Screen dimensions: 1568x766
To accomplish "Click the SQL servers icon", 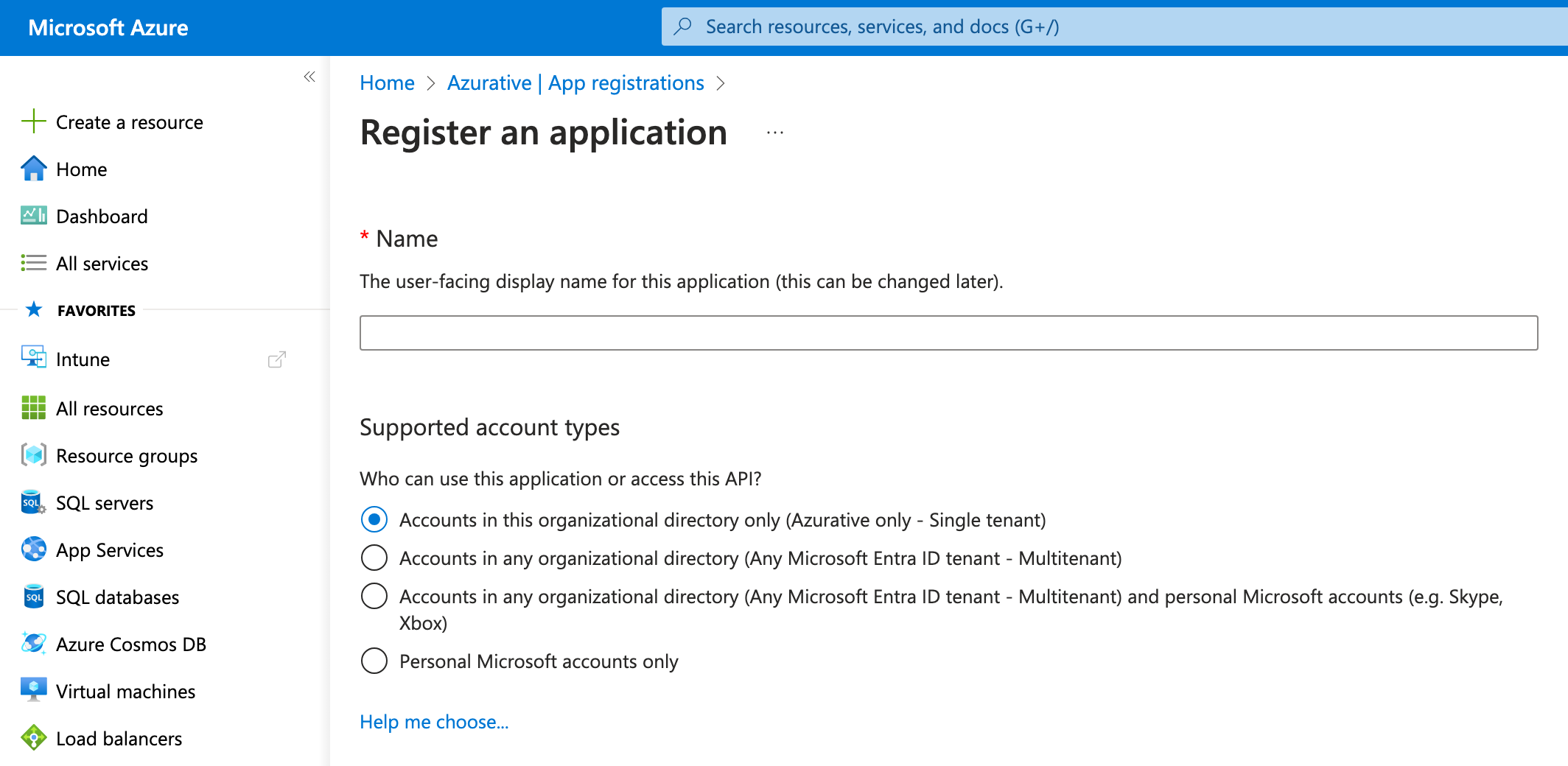I will tap(34, 502).
